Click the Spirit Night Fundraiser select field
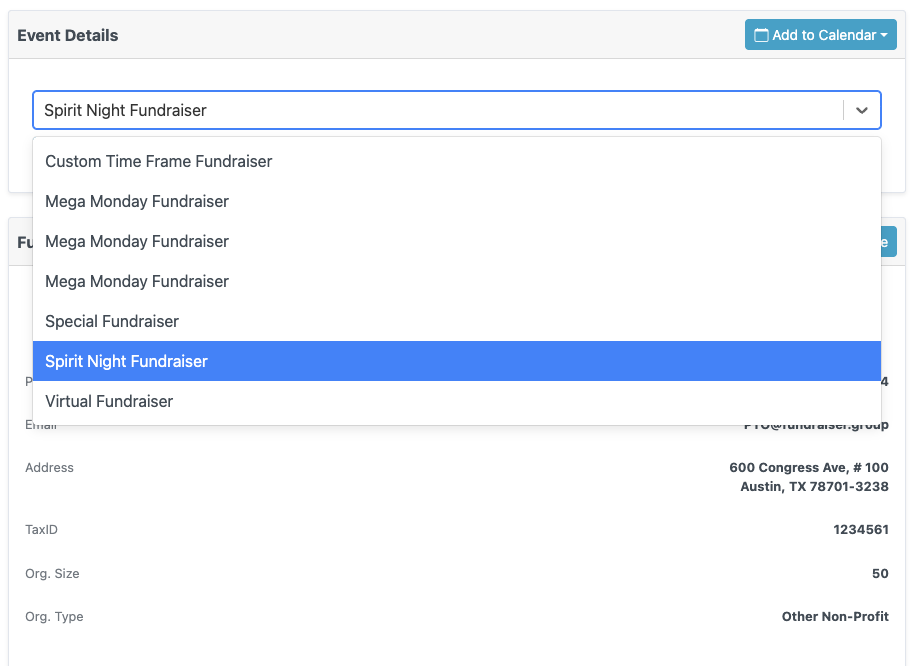Screen dimensions: 924x666 457,110
